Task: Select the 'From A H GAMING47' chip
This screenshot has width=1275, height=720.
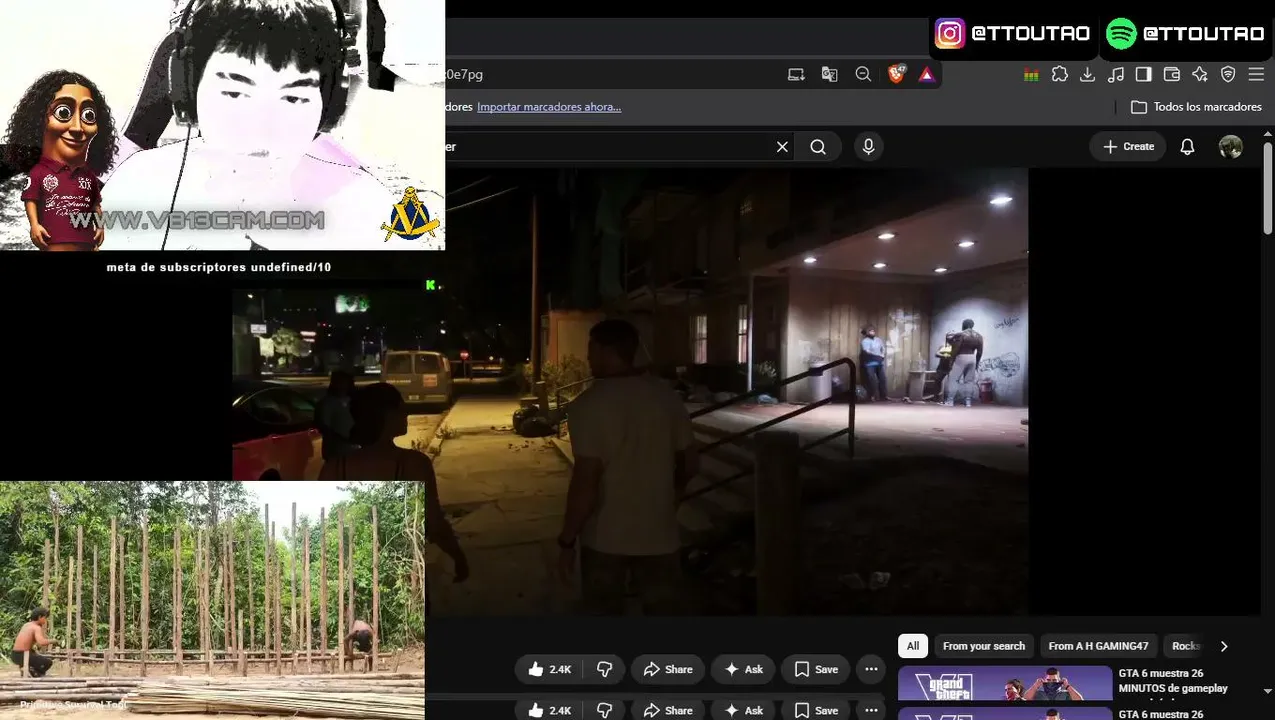Action: pos(1098,646)
